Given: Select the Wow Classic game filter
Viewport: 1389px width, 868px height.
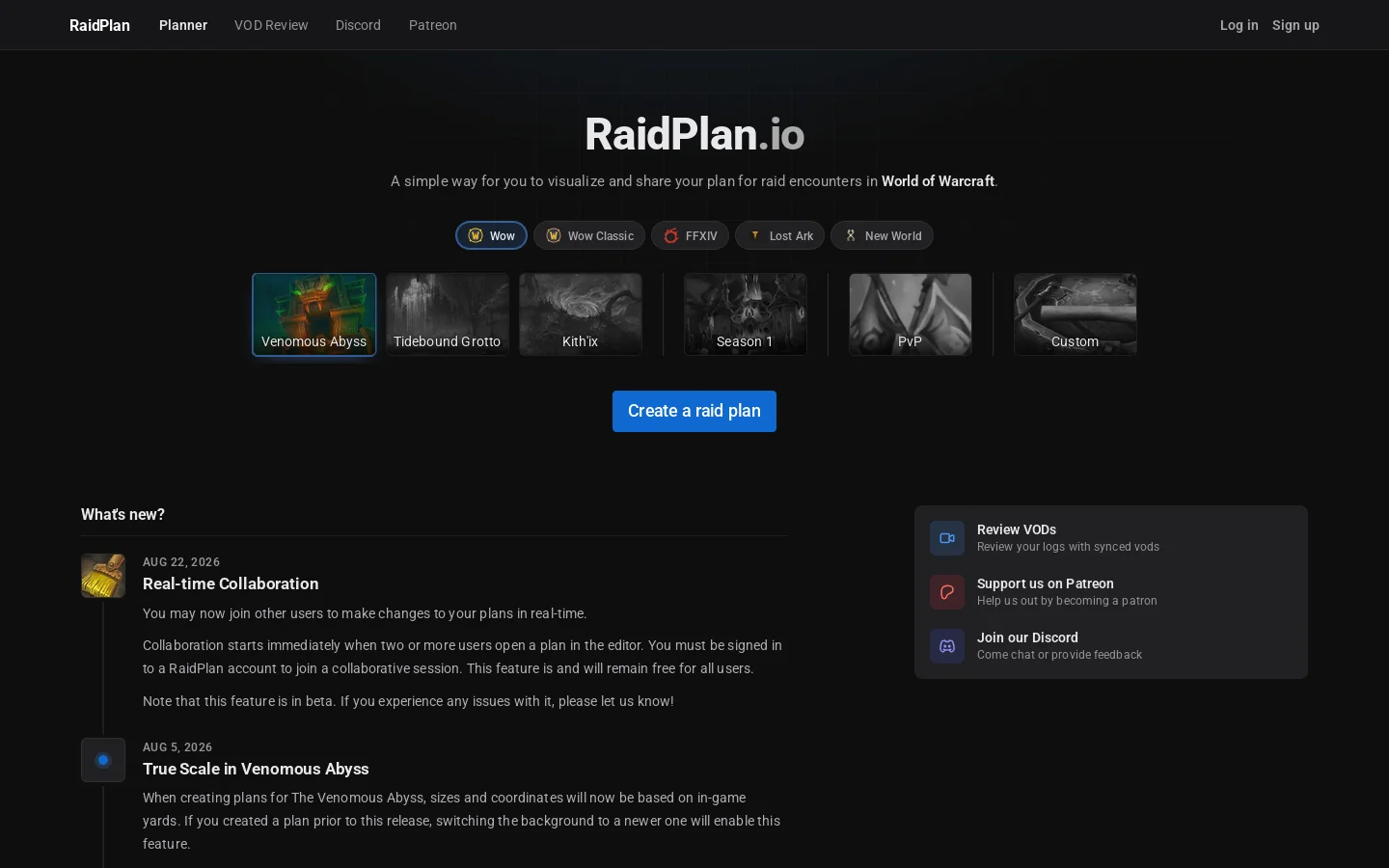Looking at the screenshot, I should coord(589,235).
